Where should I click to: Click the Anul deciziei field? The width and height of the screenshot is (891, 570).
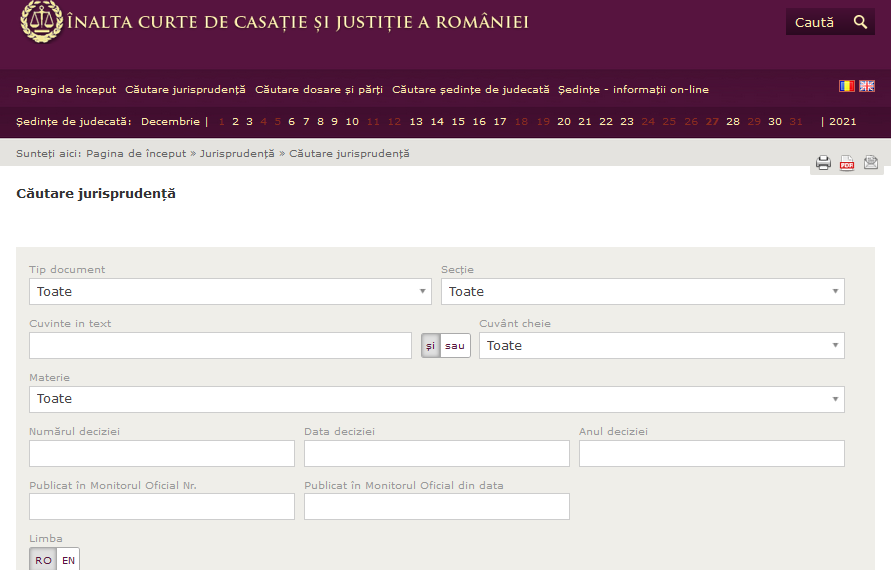pos(711,453)
